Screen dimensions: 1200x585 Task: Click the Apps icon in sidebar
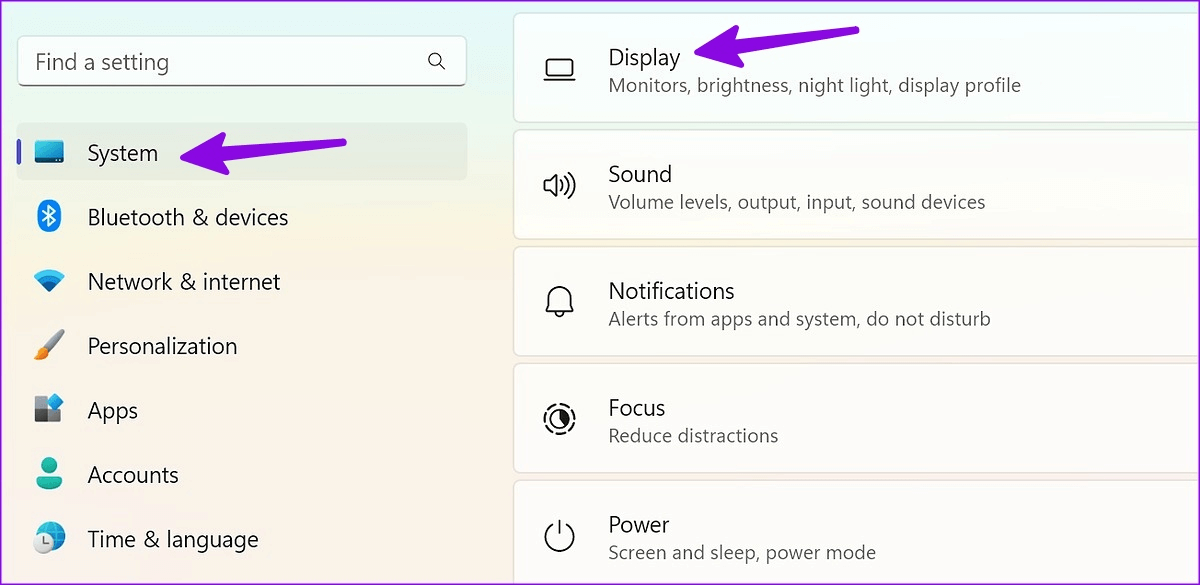pyautogui.click(x=49, y=410)
